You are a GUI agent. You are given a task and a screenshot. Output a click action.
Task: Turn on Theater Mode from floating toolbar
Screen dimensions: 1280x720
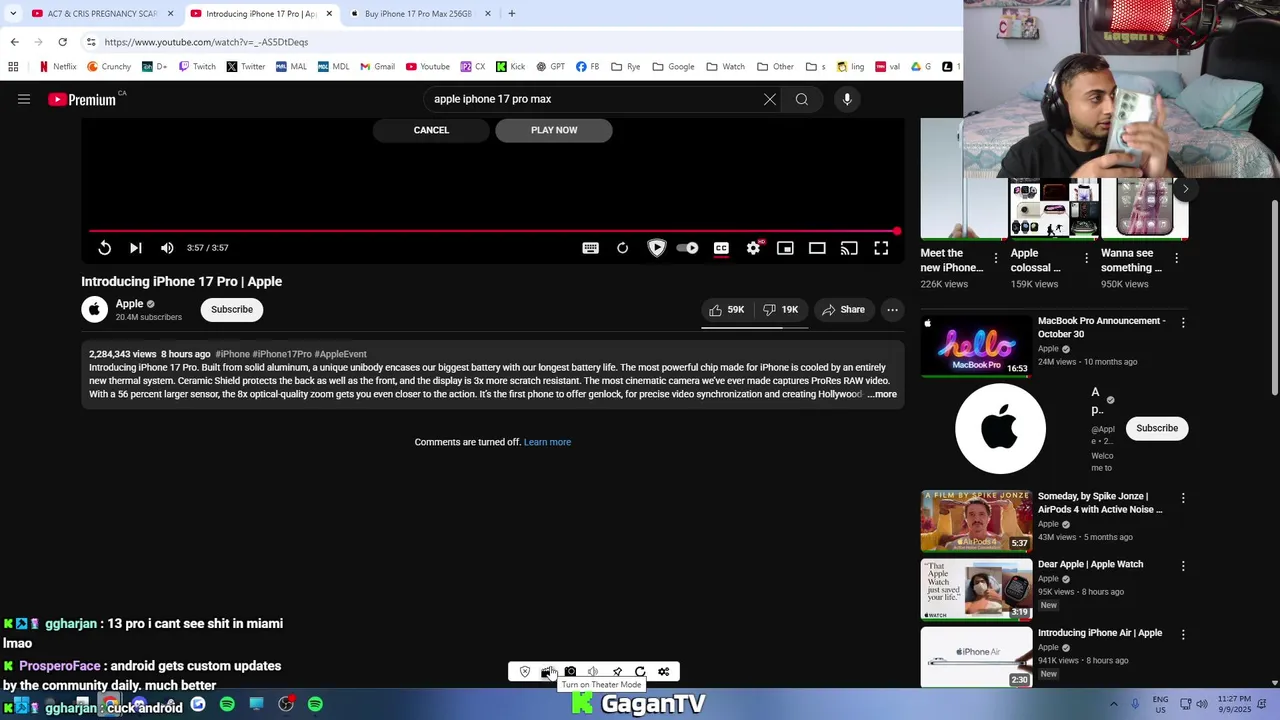(x=547, y=672)
